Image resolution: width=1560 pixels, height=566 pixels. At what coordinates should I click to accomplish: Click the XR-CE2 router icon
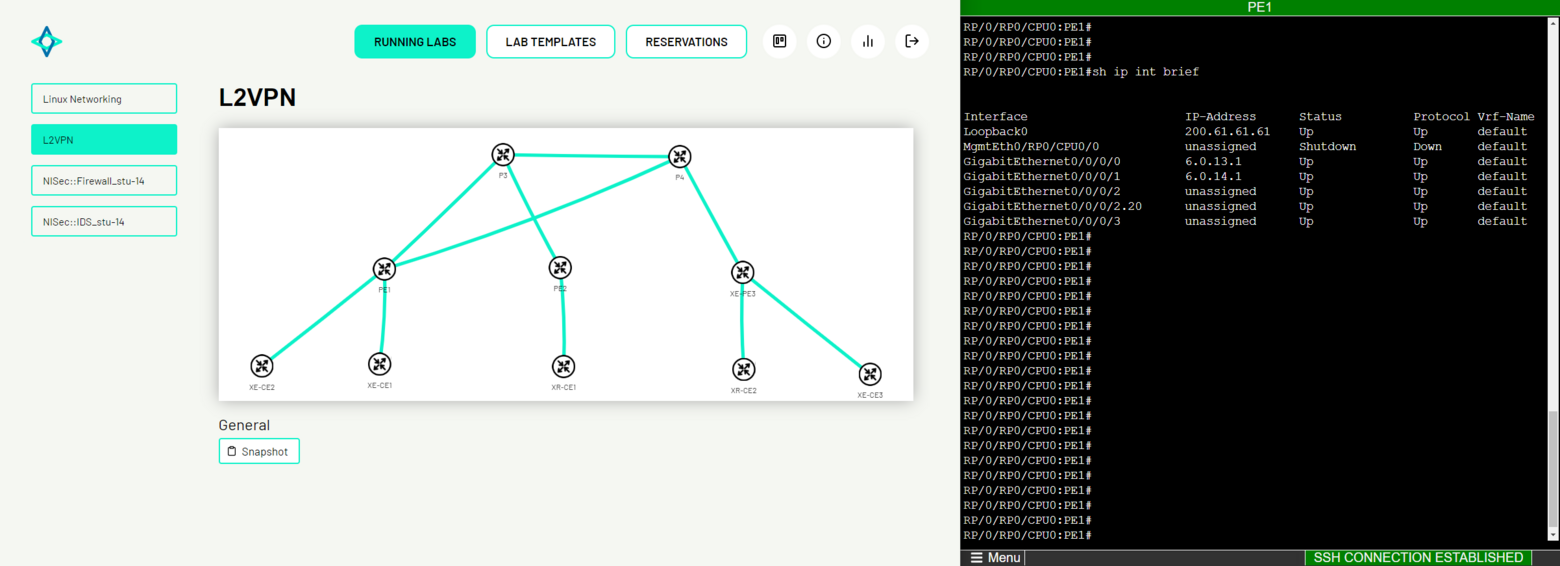pos(743,370)
